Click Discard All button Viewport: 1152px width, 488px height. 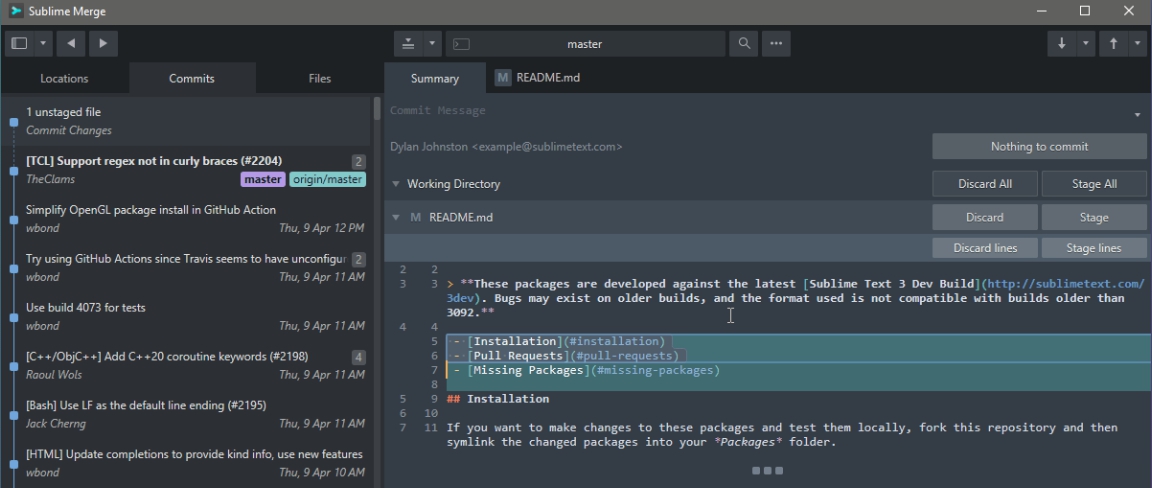(x=984, y=184)
